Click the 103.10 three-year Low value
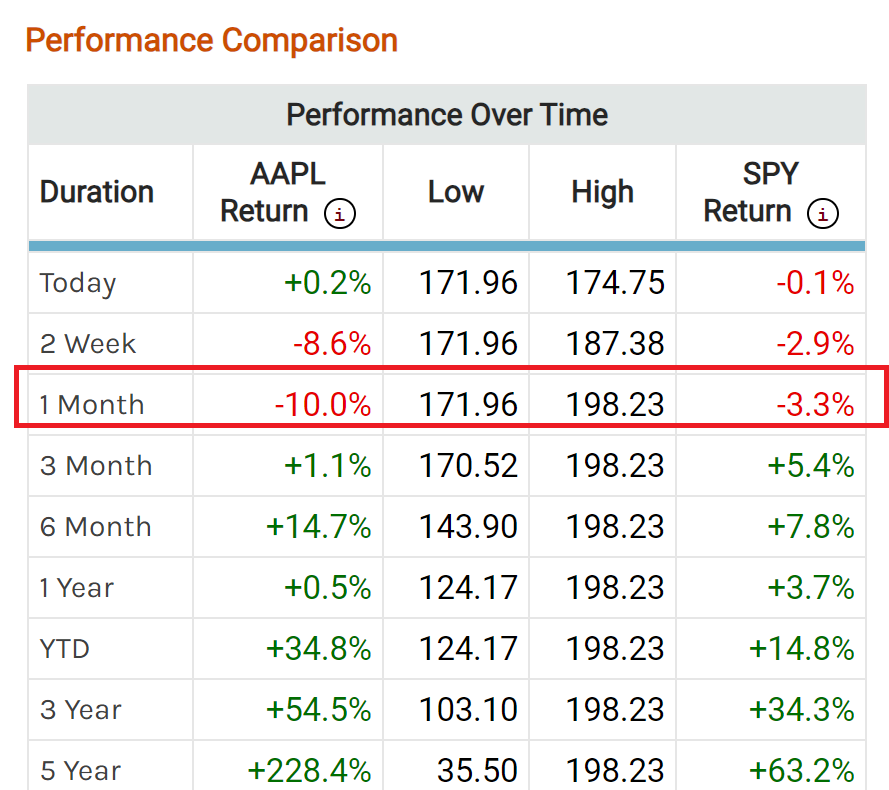 tap(468, 709)
